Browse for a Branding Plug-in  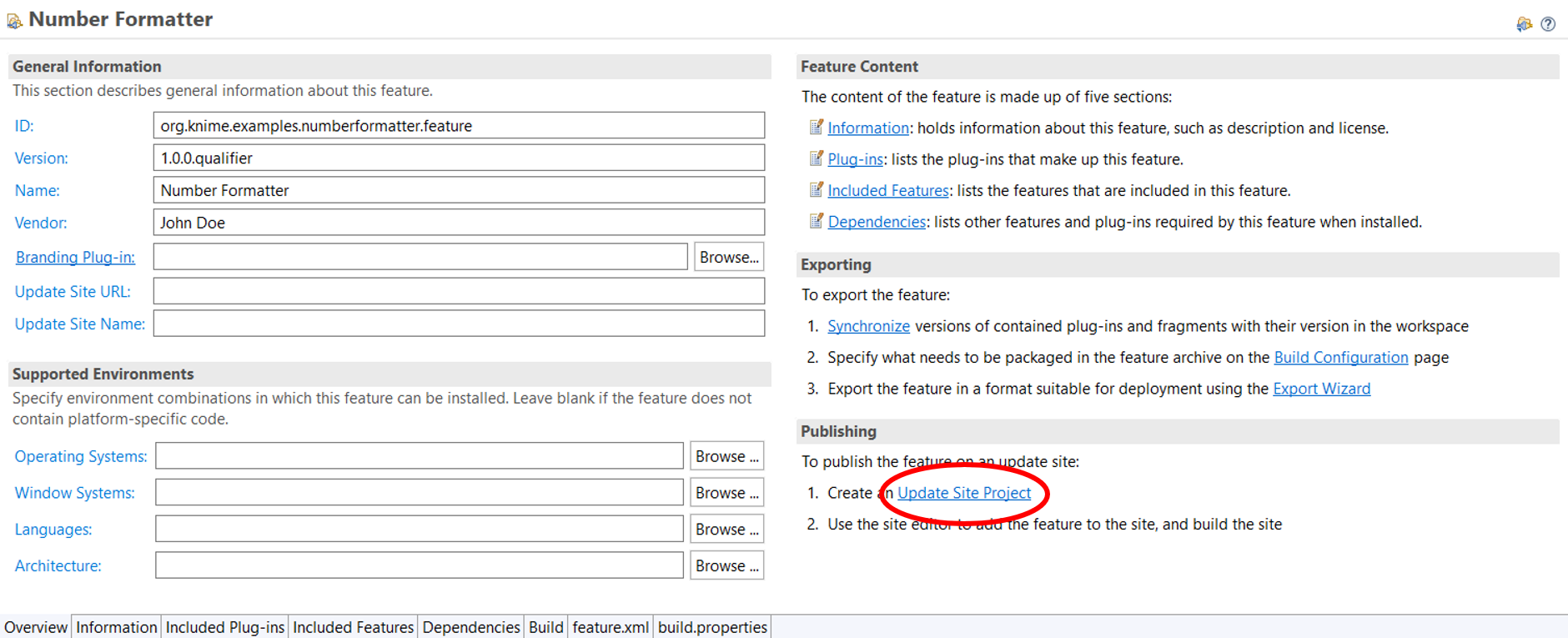click(729, 257)
